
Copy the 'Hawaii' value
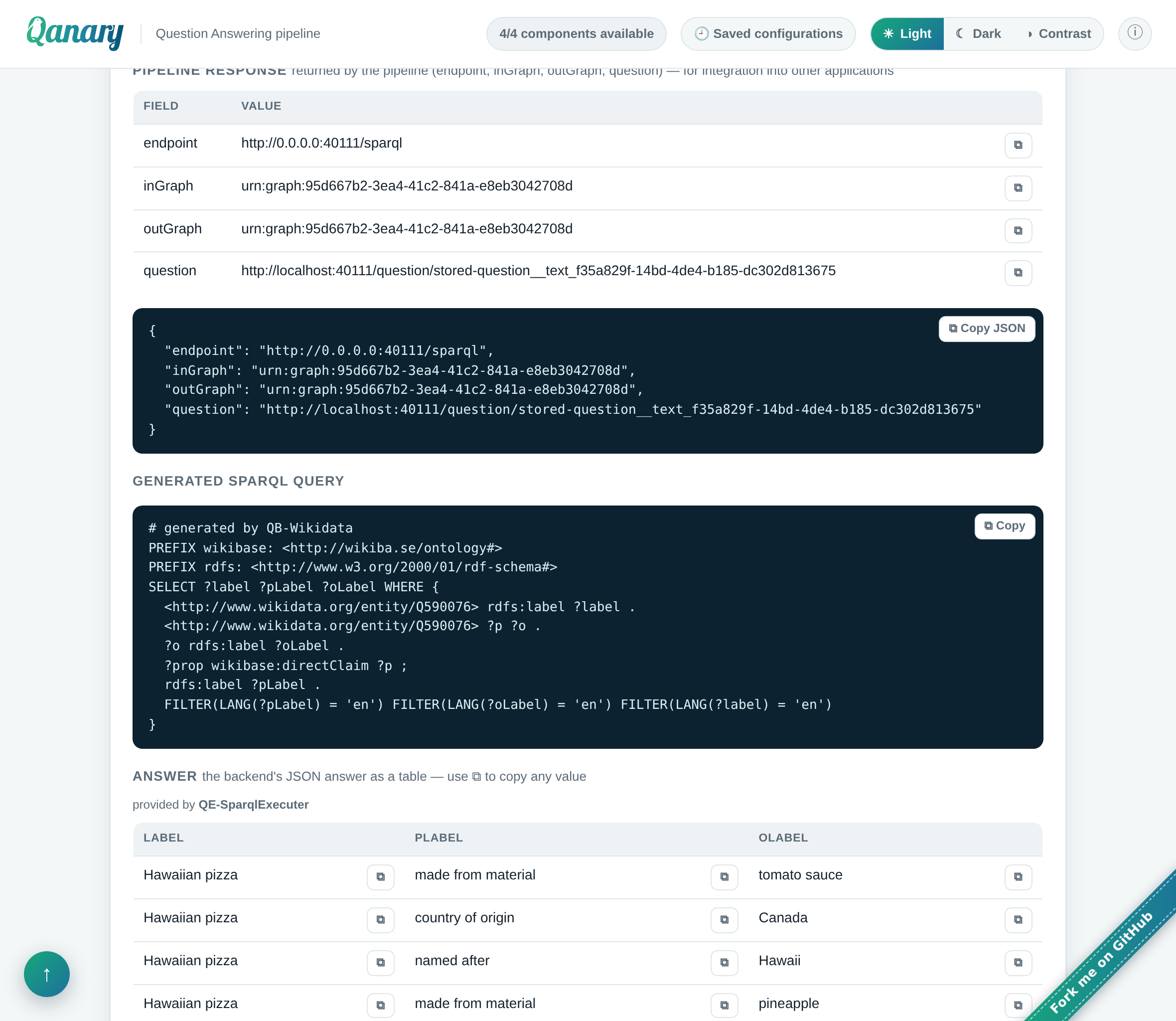pyautogui.click(x=1018, y=962)
